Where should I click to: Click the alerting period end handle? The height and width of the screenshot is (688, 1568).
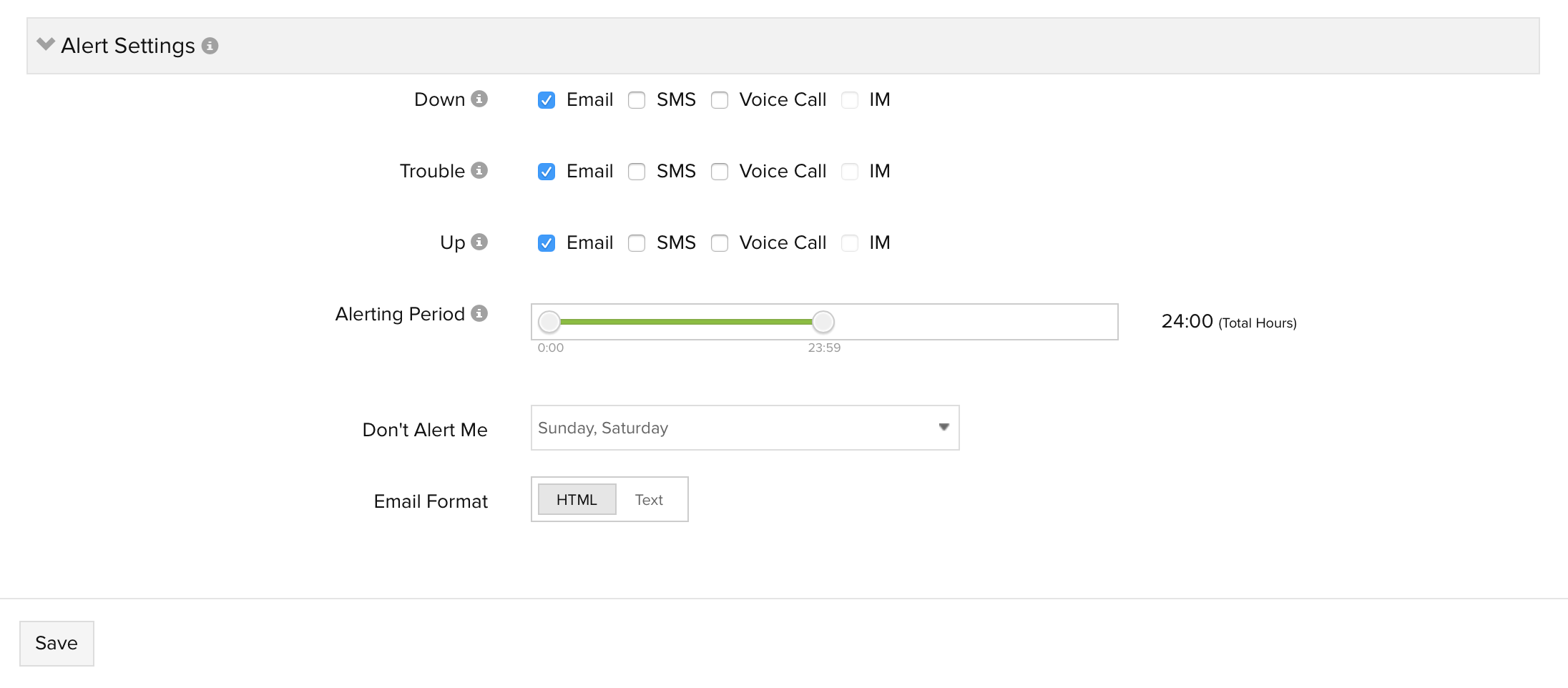(x=823, y=322)
